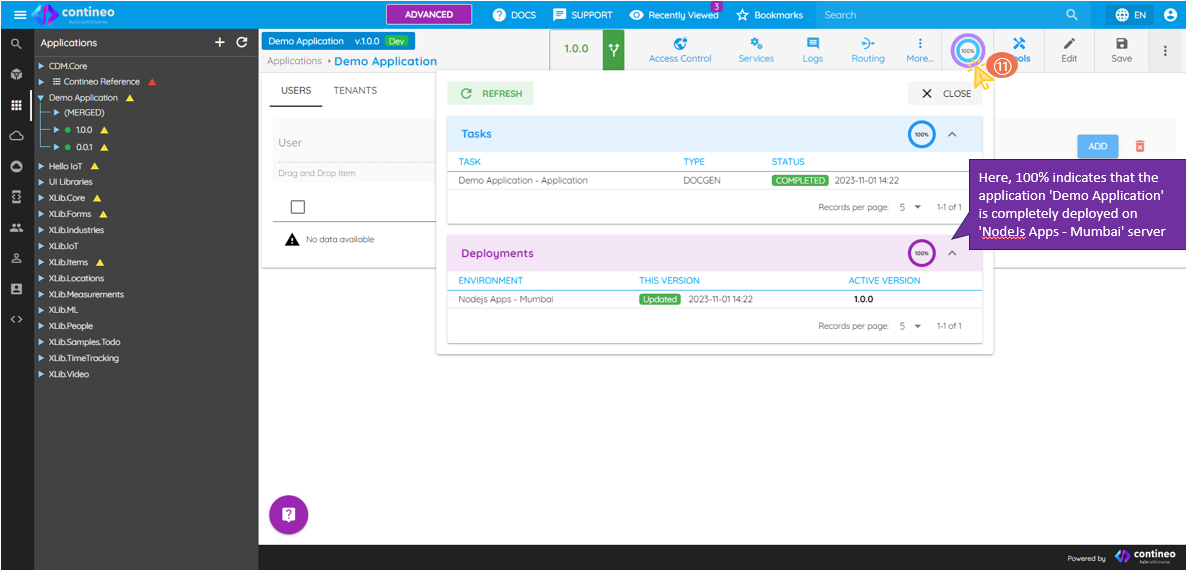Screen dimensions: 1186x570
Task: Click the top Search input field
Action: click(935, 15)
